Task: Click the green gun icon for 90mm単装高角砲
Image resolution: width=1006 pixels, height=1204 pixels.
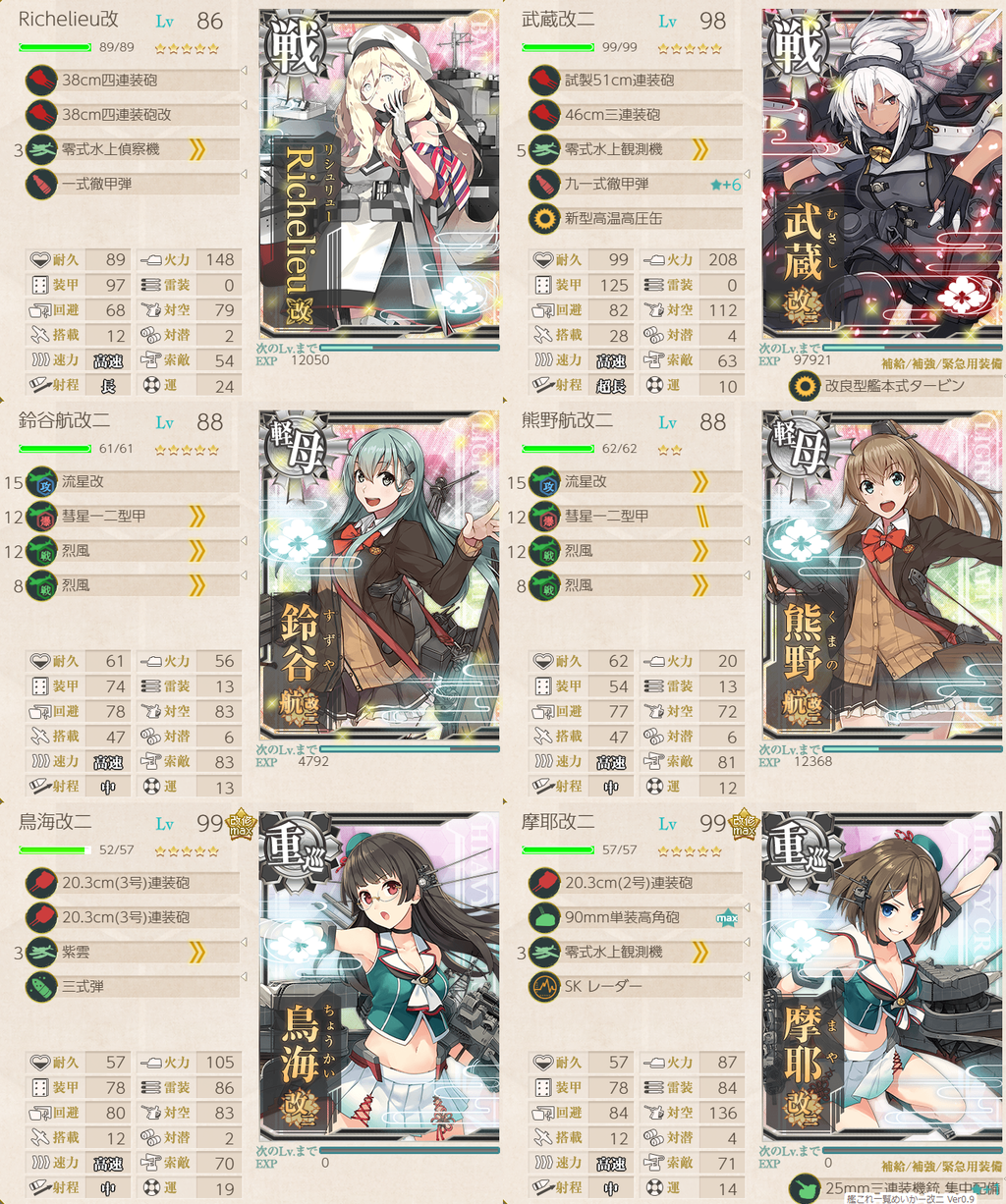Action: (x=544, y=917)
